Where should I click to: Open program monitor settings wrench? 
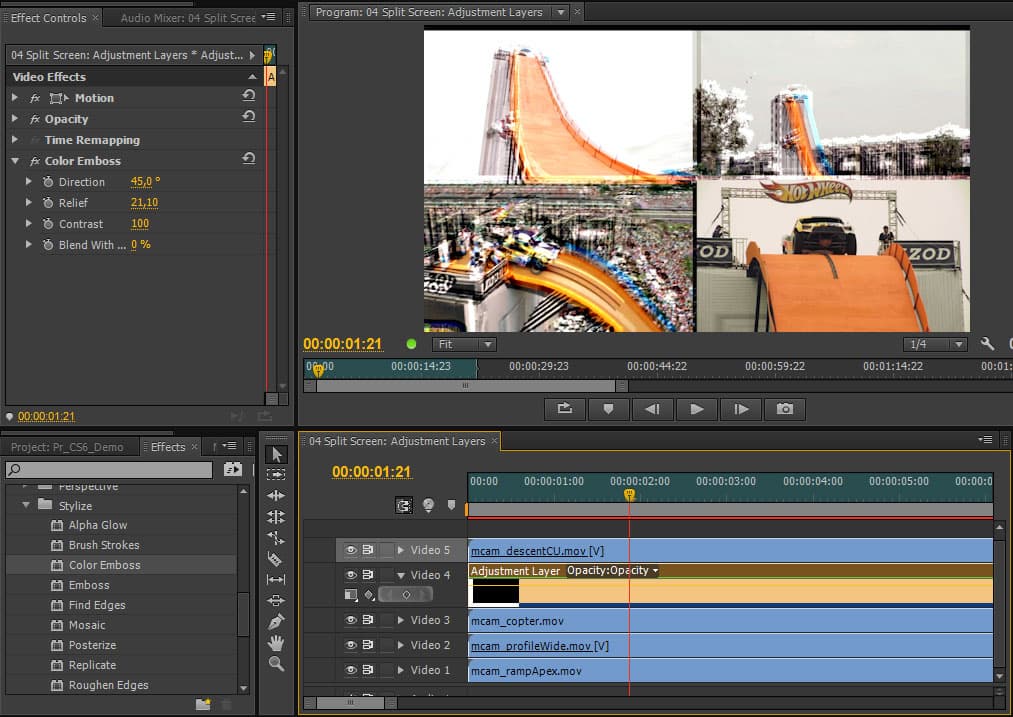(988, 344)
